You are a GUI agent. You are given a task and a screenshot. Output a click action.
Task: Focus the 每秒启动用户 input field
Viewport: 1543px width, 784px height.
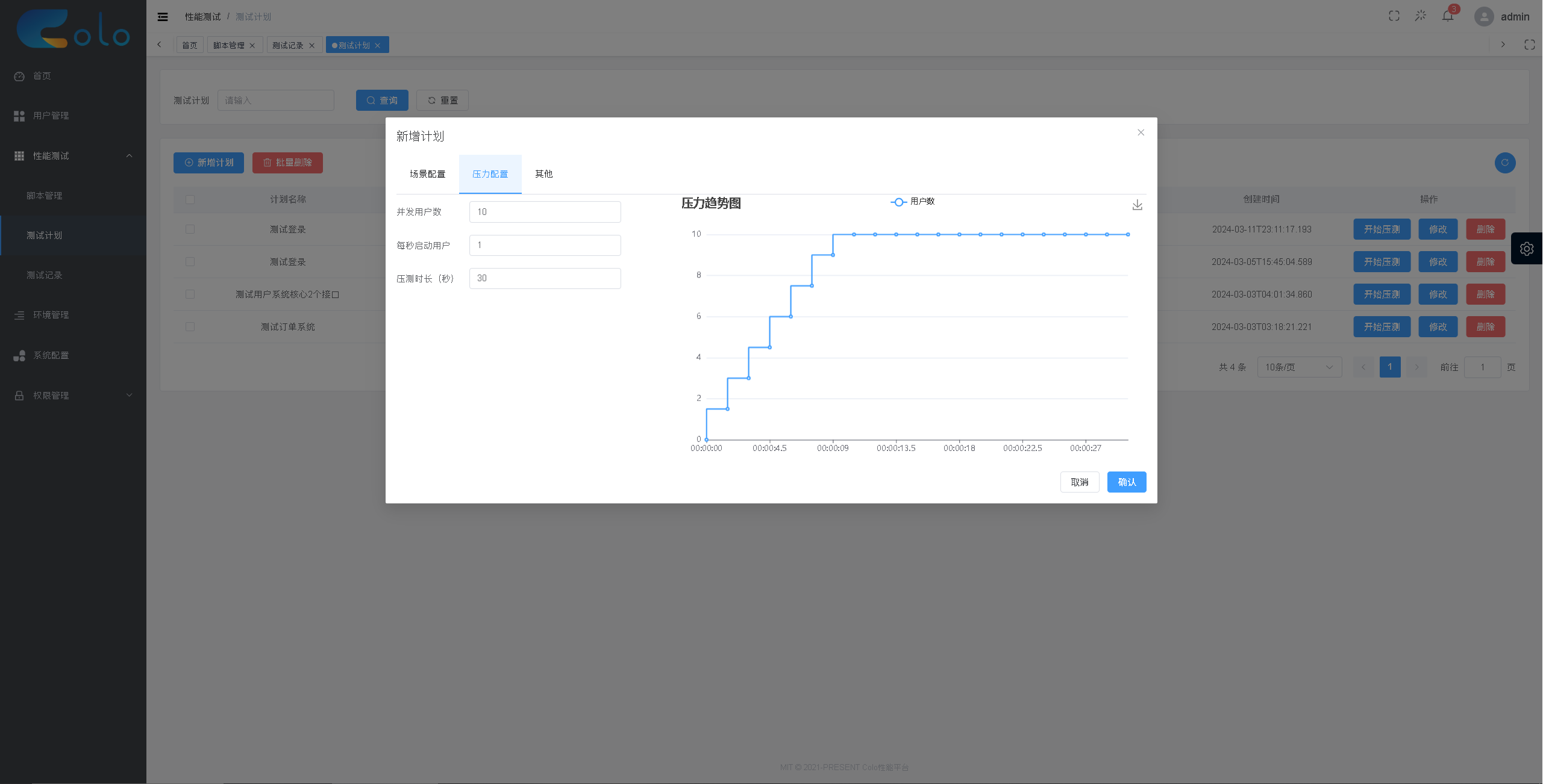545,245
